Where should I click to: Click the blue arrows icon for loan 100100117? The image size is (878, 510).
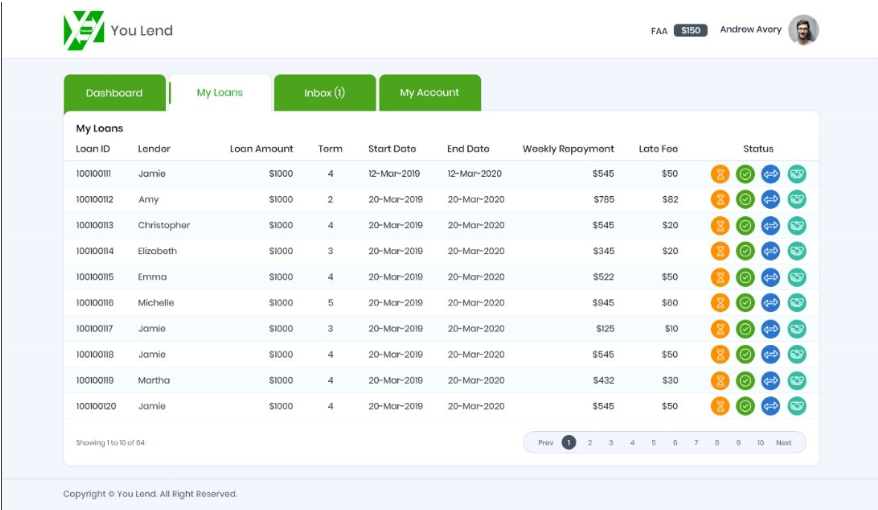pyautogui.click(x=770, y=329)
